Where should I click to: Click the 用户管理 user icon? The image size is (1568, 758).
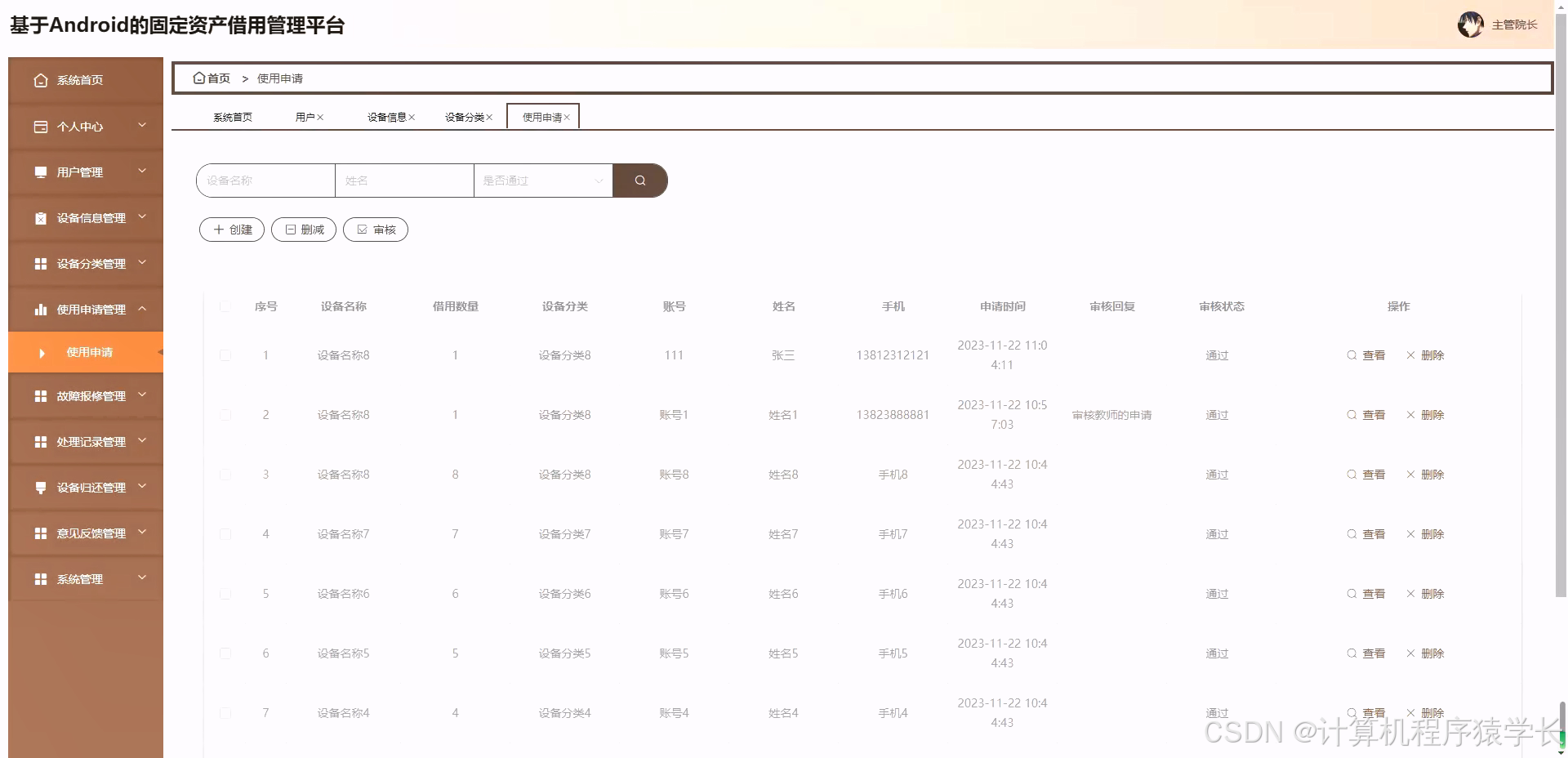(x=41, y=172)
